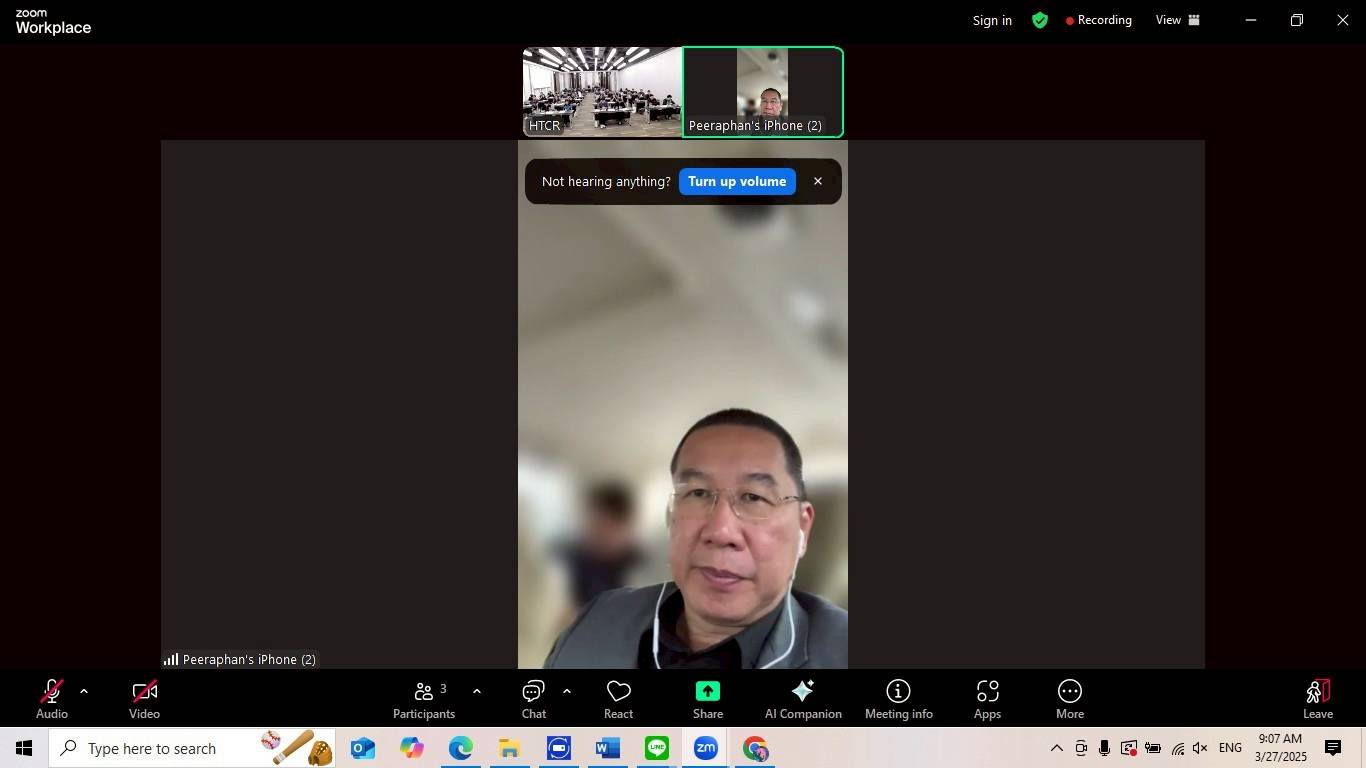Turn on camera with Video button
This screenshot has height=768, width=1366.
[x=144, y=698]
